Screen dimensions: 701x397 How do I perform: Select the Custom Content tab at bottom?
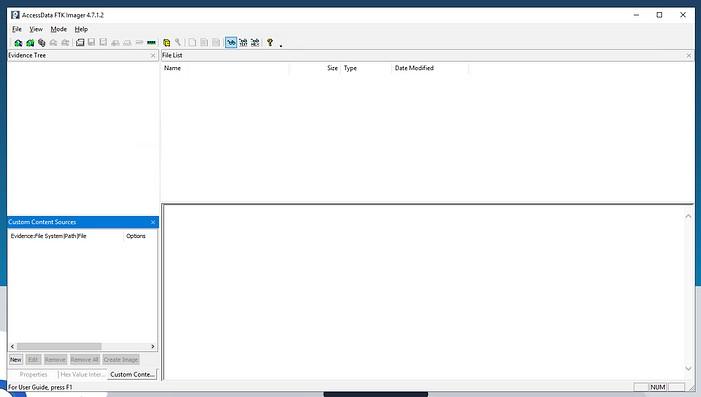[x=132, y=374]
